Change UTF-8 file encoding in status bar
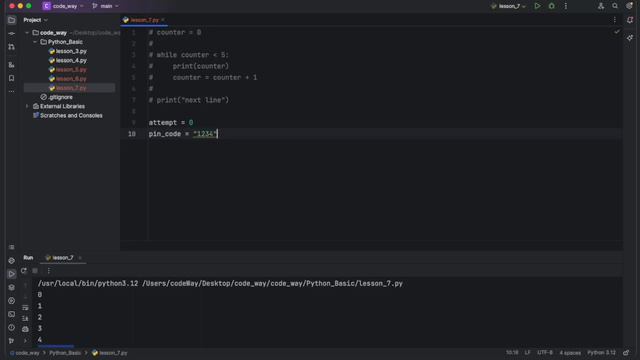Screen dimensions: 640x360 coord(545,353)
